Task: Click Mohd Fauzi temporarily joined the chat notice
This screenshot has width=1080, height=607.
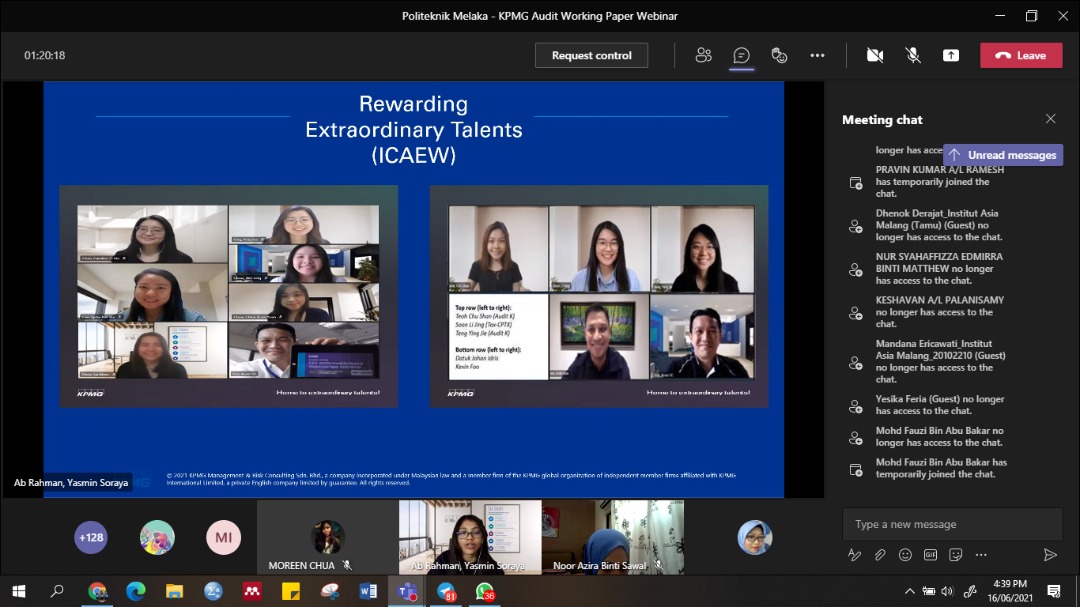Action: [x=941, y=469]
